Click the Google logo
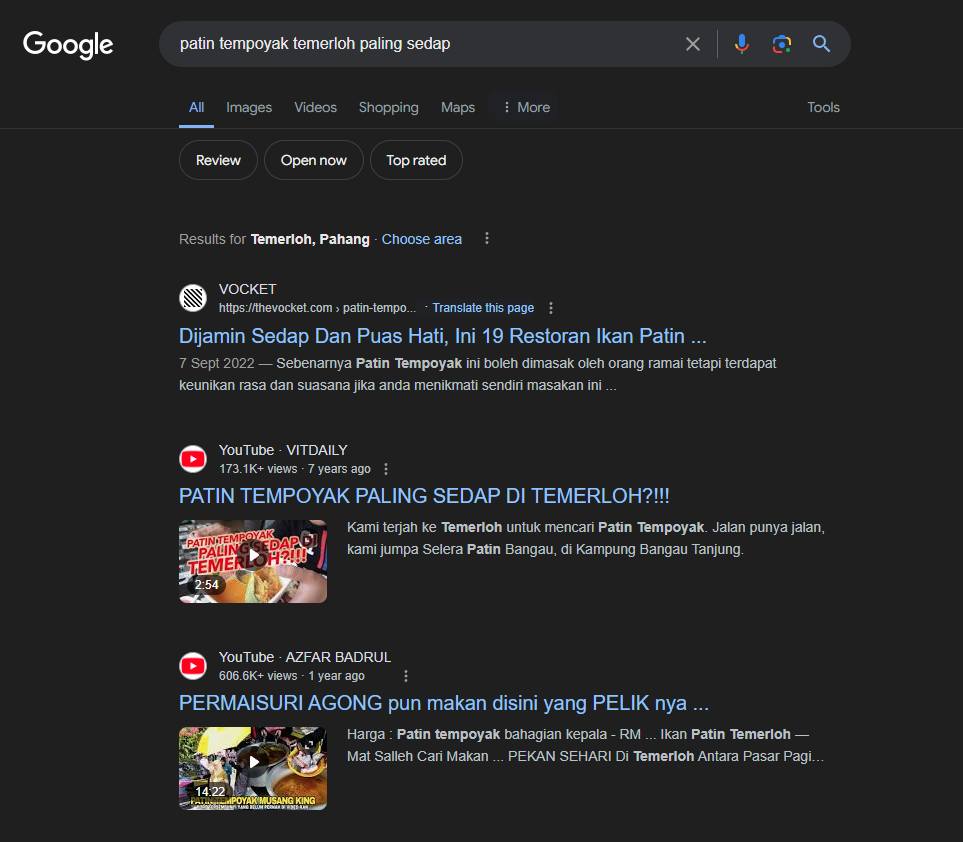 pos(68,44)
